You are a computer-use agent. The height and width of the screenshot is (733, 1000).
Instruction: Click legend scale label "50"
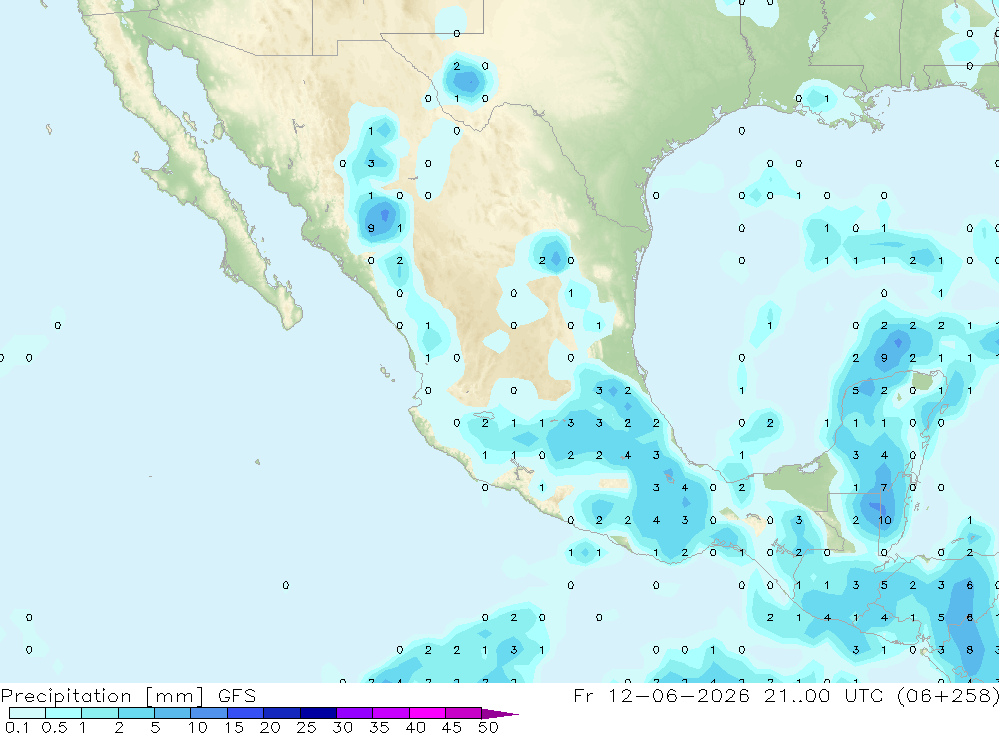[488, 727]
